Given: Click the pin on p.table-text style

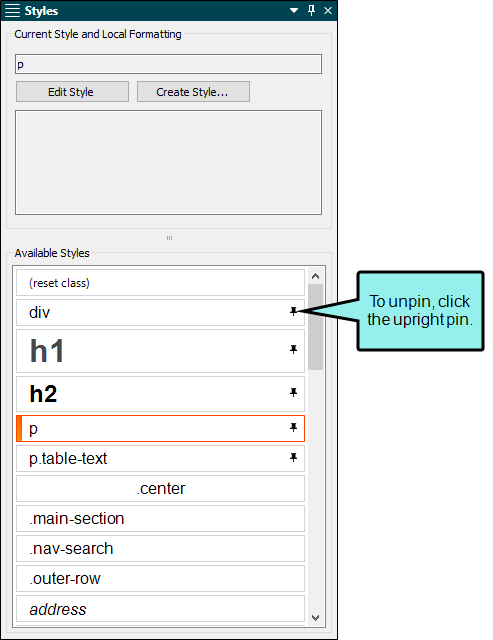Looking at the screenshot, I should (x=293, y=458).
